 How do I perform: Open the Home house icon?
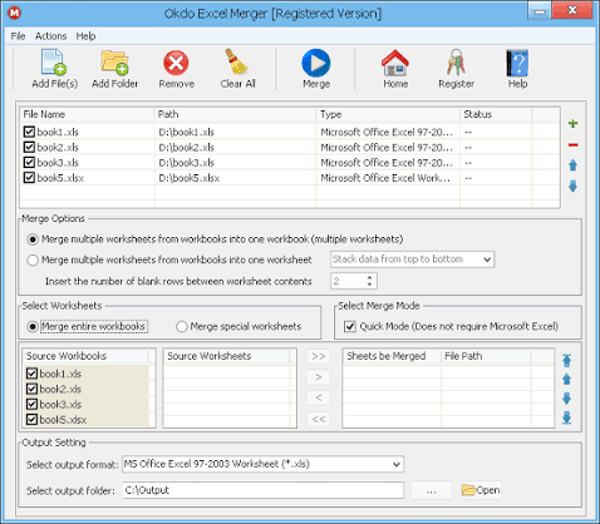click(395, 63)
